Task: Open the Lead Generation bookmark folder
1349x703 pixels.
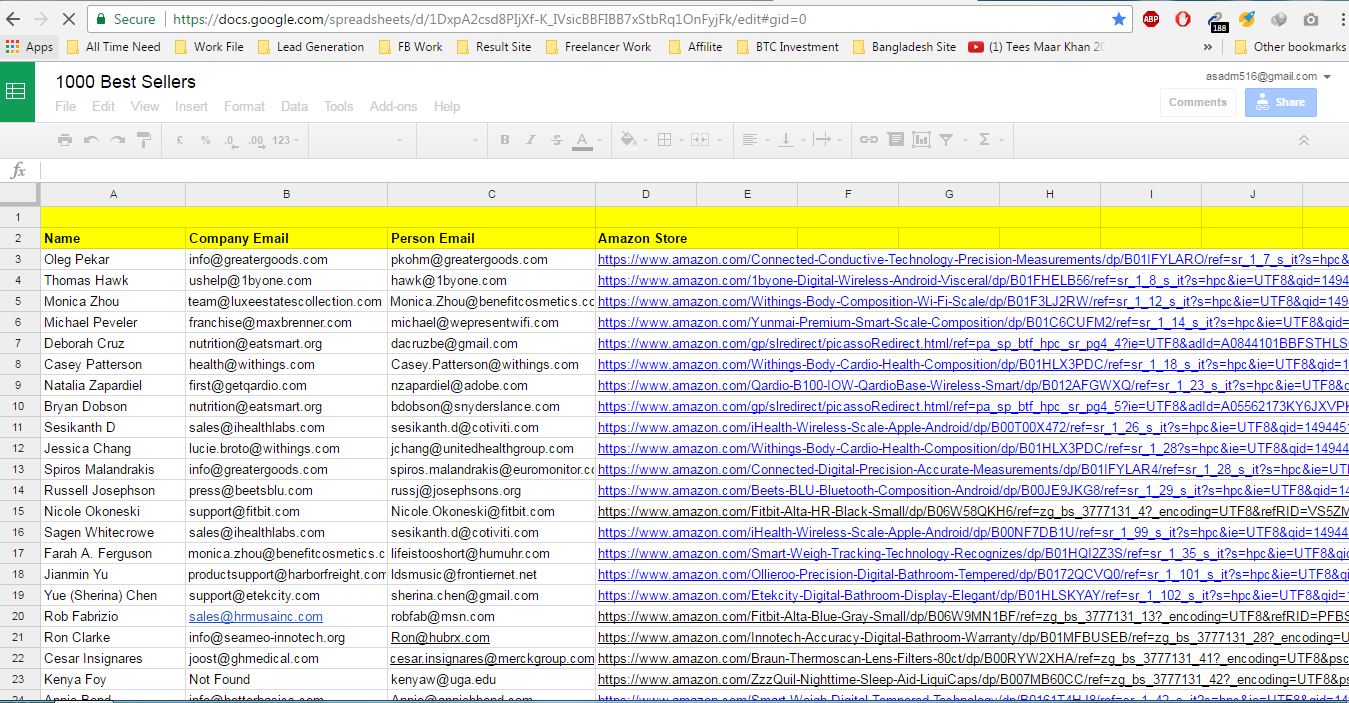Action: point(311,47)
